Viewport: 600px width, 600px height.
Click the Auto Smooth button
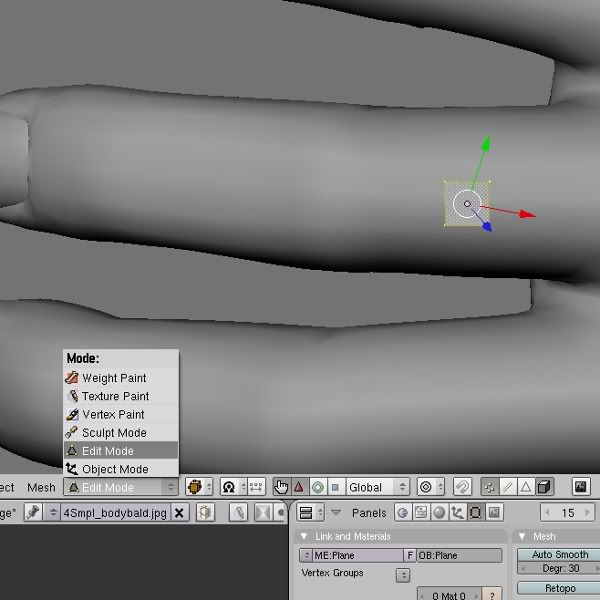(559, 554)
